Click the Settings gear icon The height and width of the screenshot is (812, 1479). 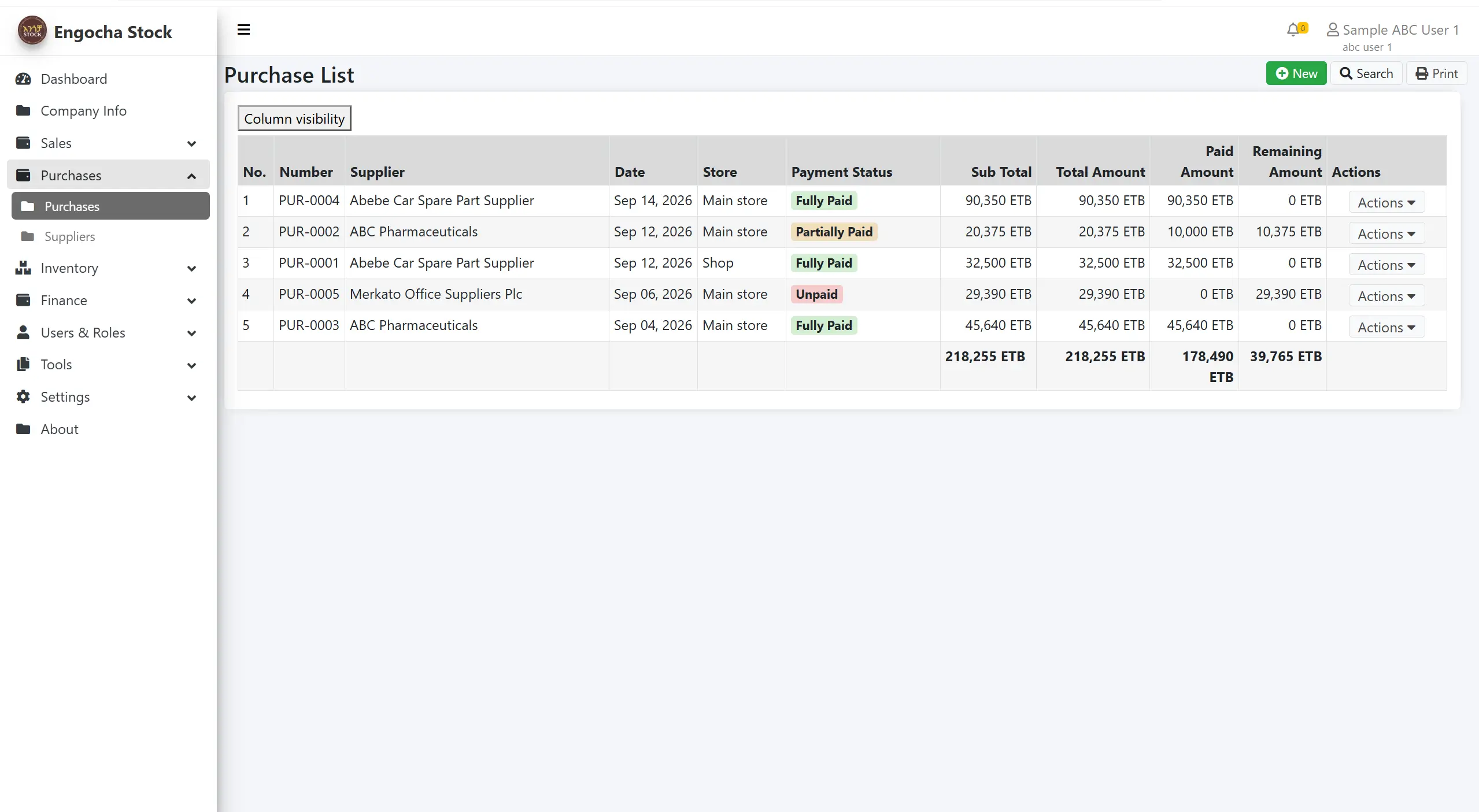23,396
